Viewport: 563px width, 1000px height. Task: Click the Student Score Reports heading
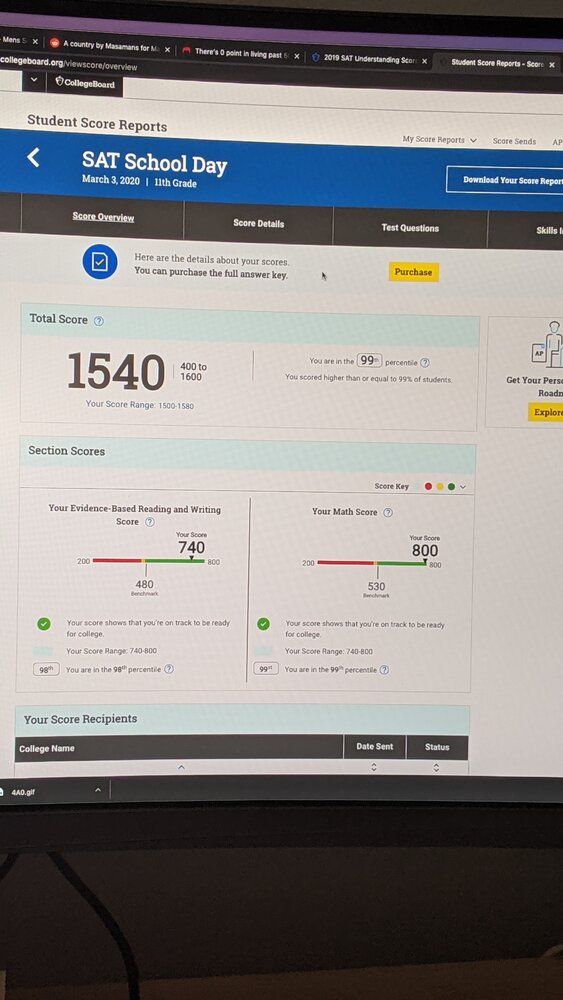tap(97, 122)
